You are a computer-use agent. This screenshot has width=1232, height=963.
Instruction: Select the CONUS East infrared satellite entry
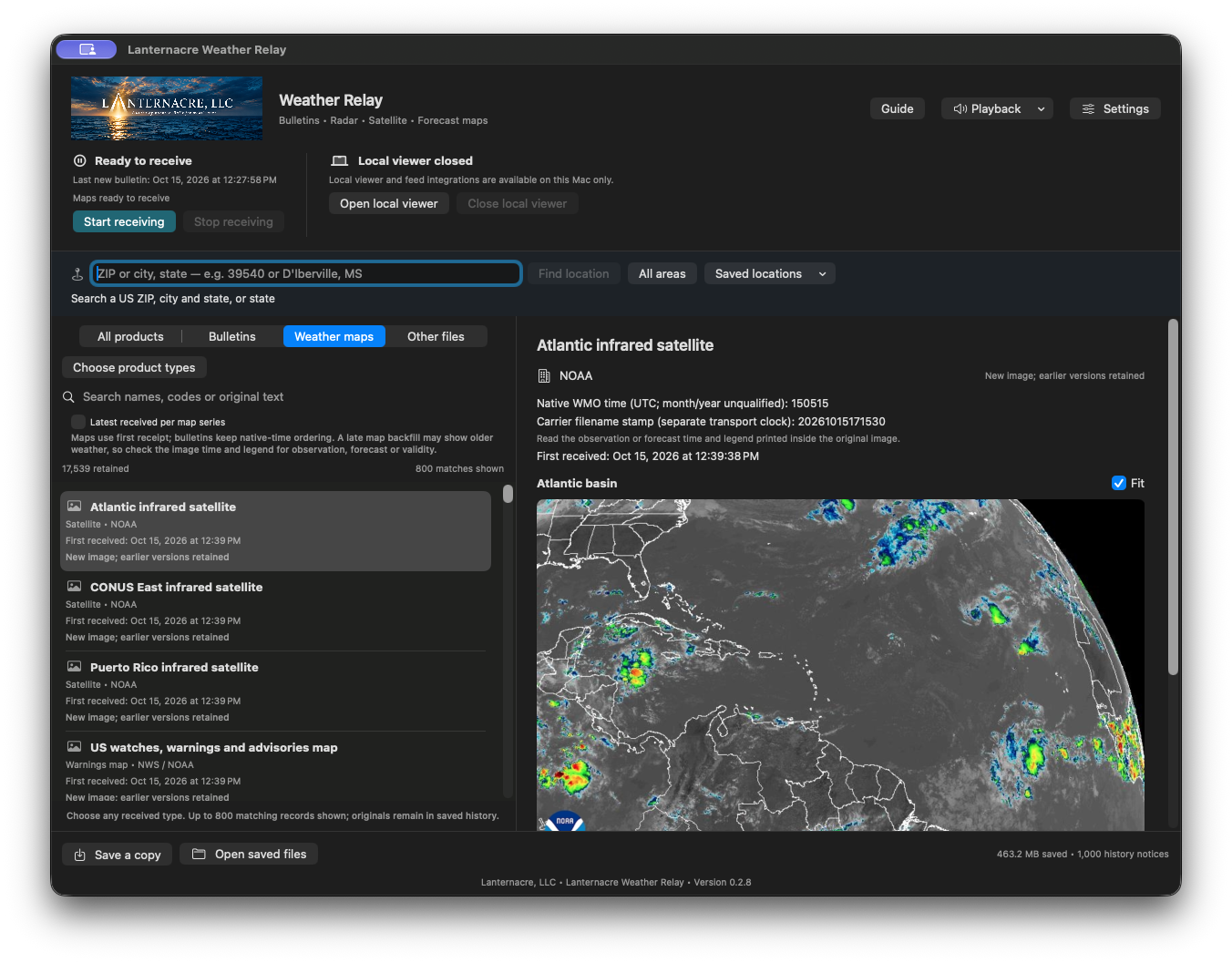tap(275, 611)
